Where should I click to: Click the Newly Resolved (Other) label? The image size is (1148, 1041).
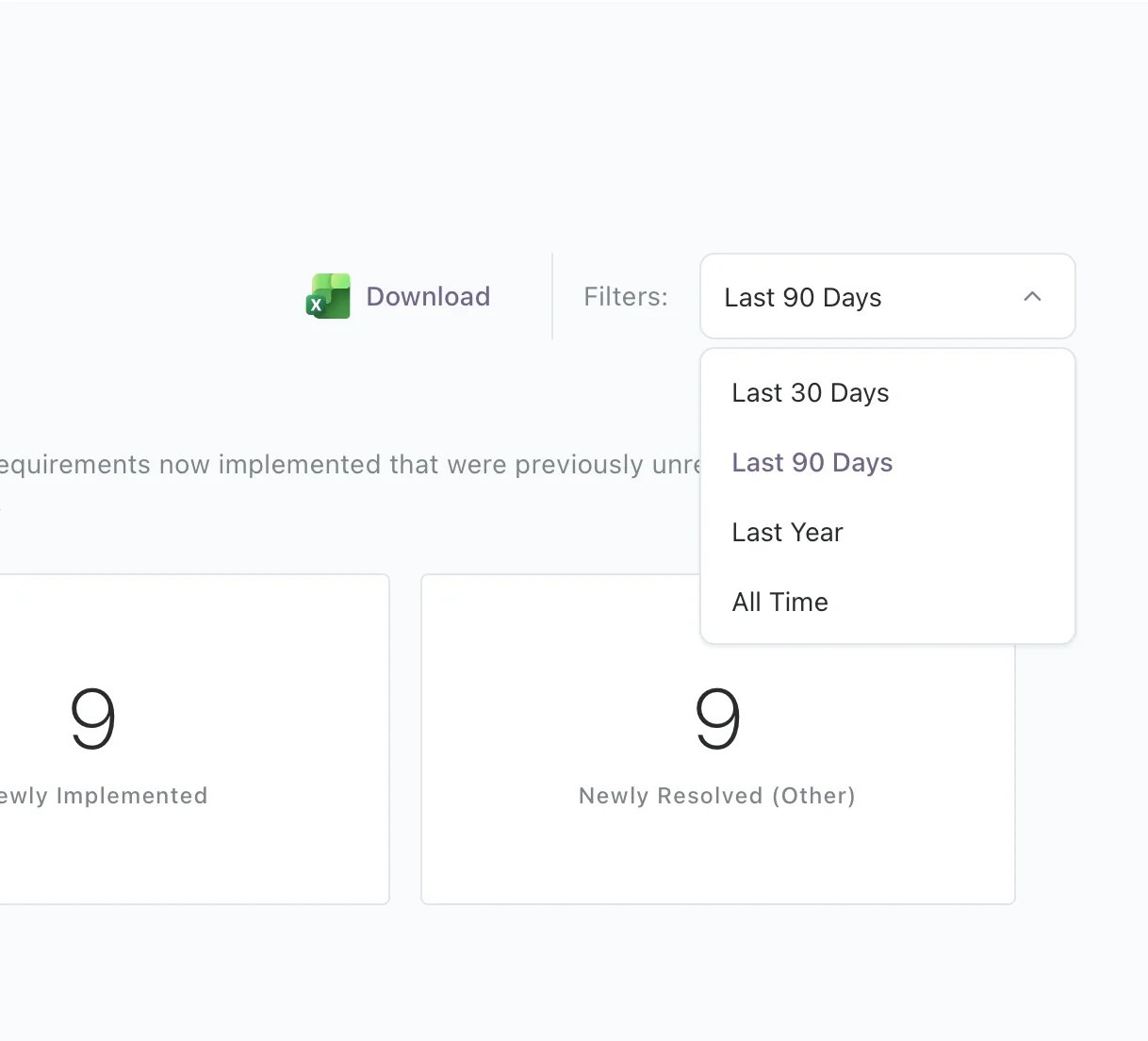(x=717, y=796)
